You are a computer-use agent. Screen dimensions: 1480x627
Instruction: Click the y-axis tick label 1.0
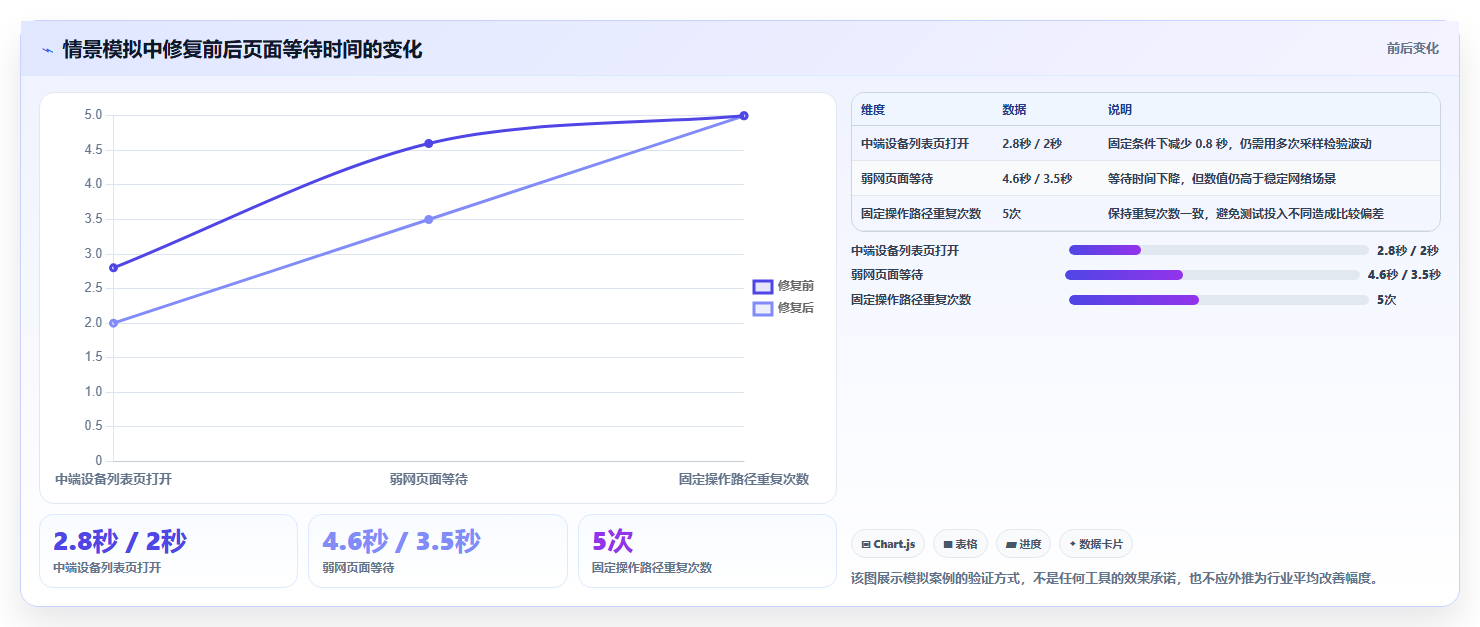point(93,392)
